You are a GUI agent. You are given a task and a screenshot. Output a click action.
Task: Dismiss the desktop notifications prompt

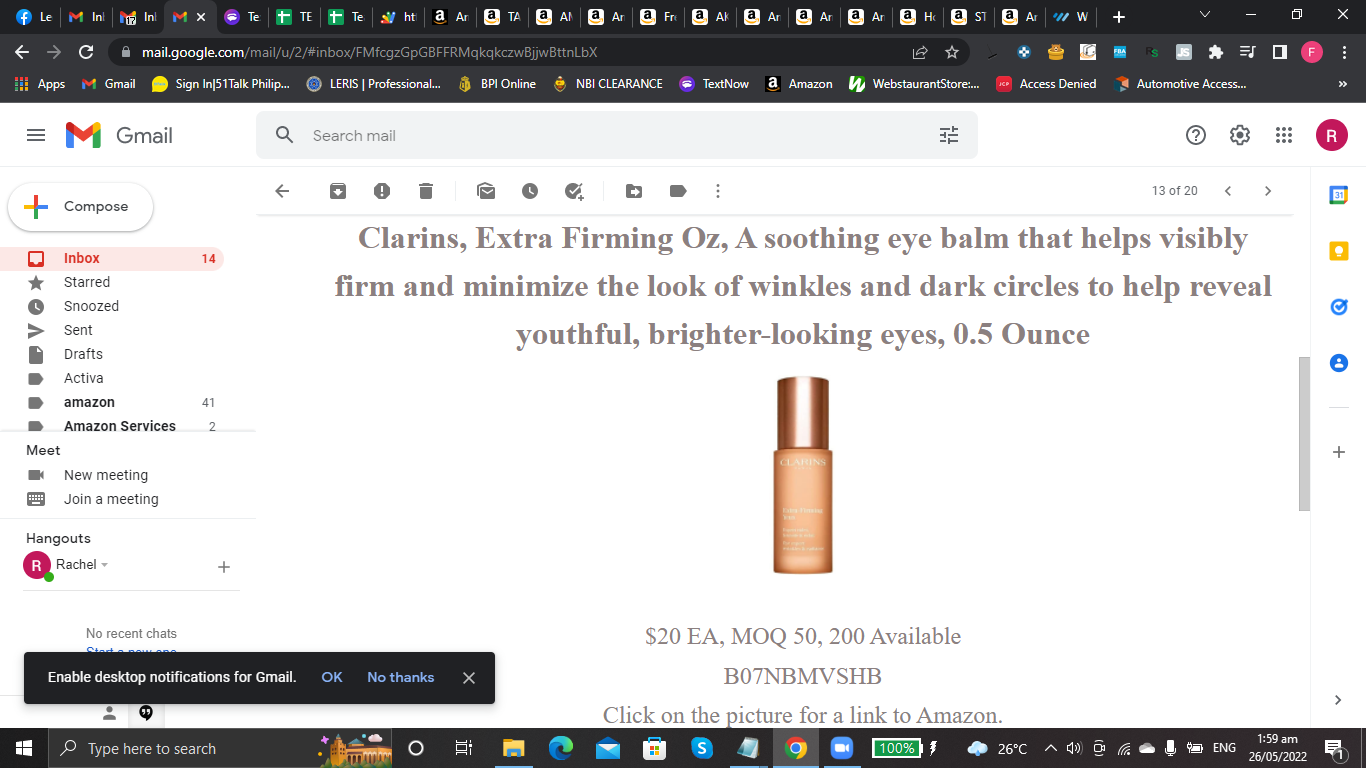[x=468, y=677]
